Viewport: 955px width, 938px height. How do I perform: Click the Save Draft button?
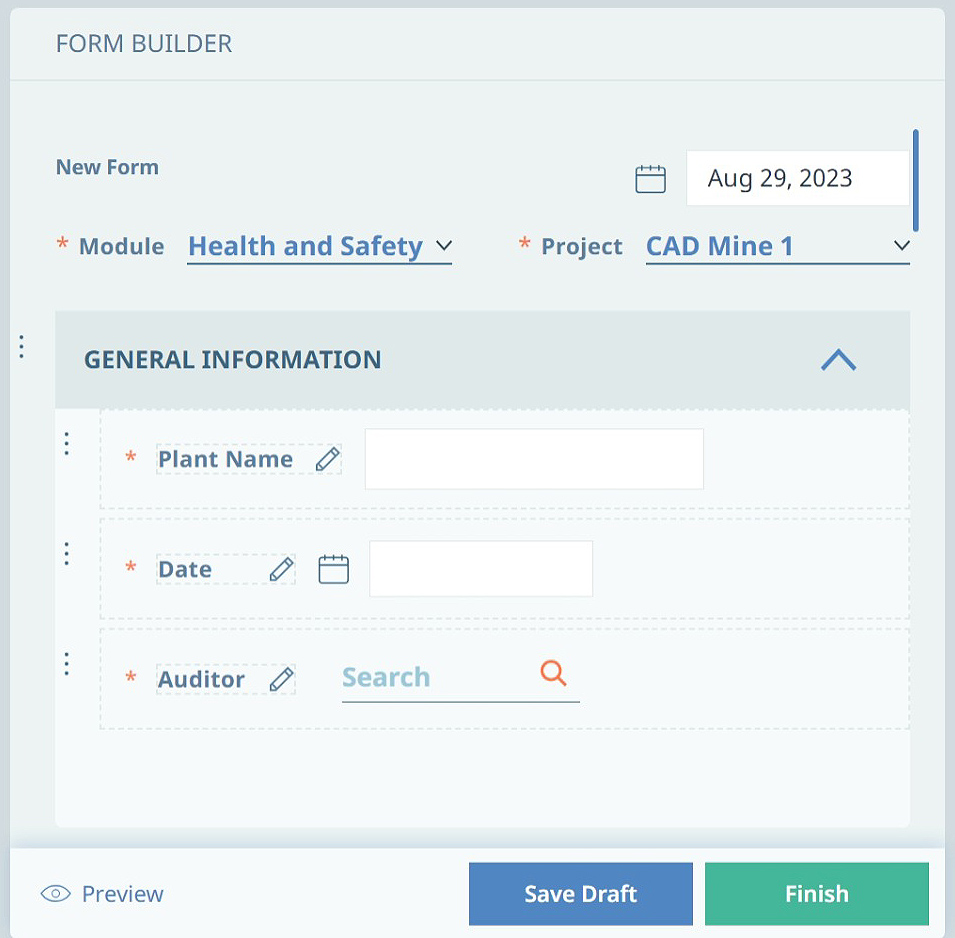580,894
